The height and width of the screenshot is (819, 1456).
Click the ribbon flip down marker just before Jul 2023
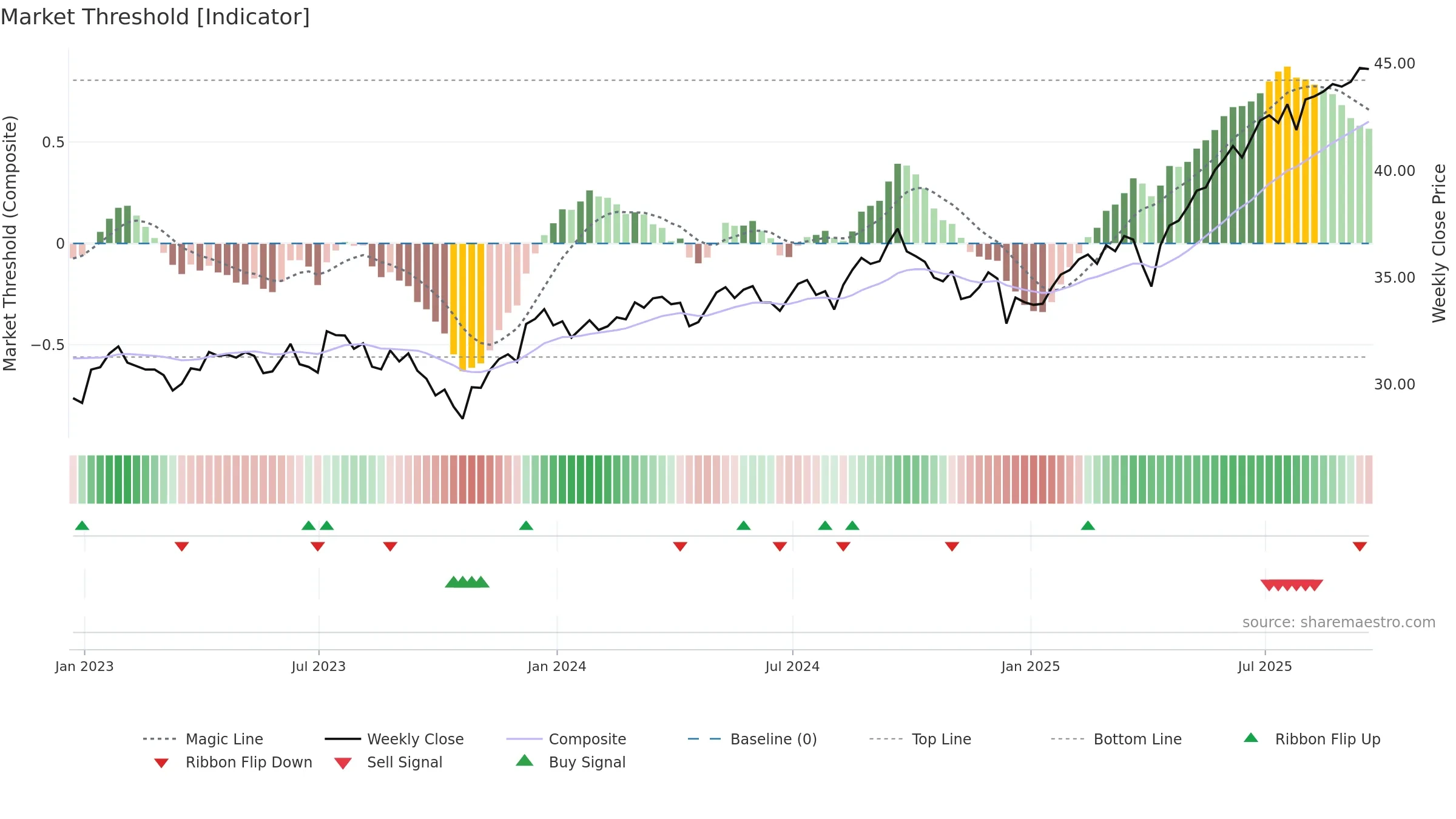(x=317, y=547)
